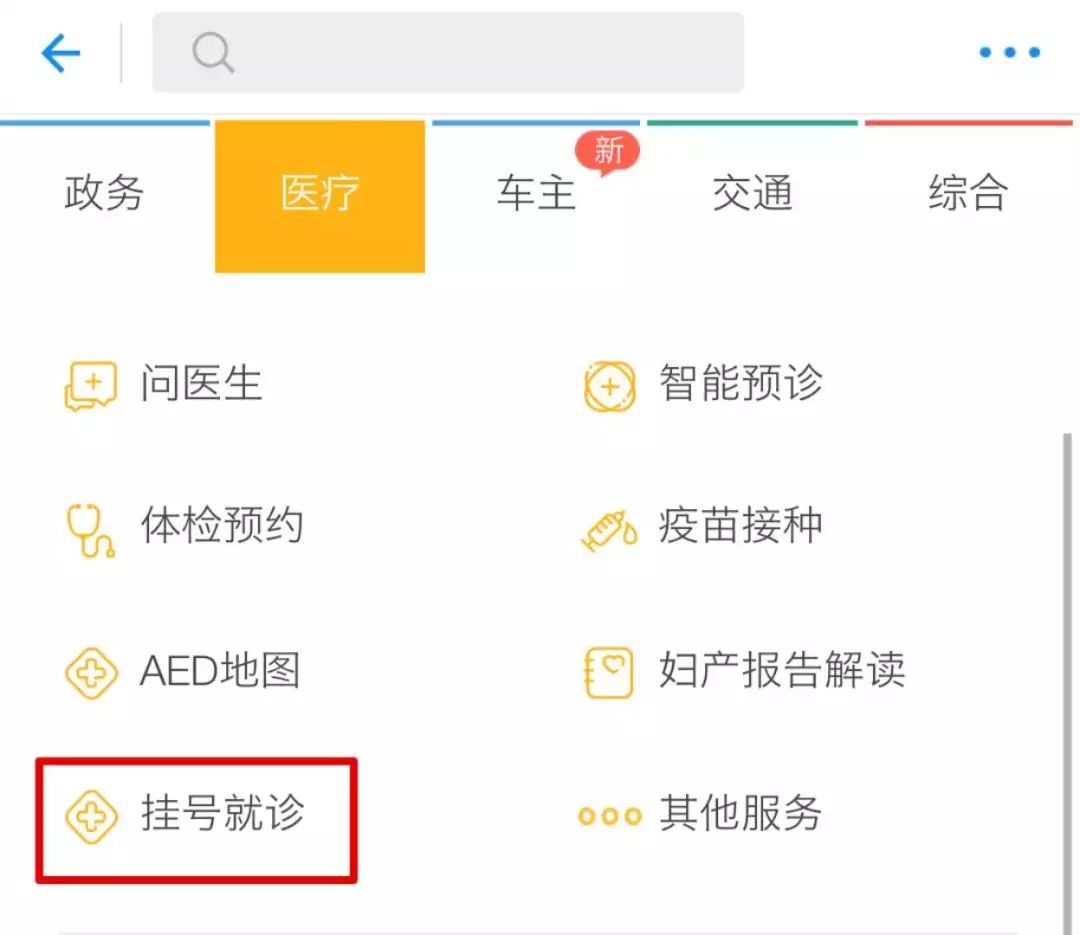Open the AED地图 map service icon
The width and height of the screenshot is (1080, 935).
click(90, 671)
